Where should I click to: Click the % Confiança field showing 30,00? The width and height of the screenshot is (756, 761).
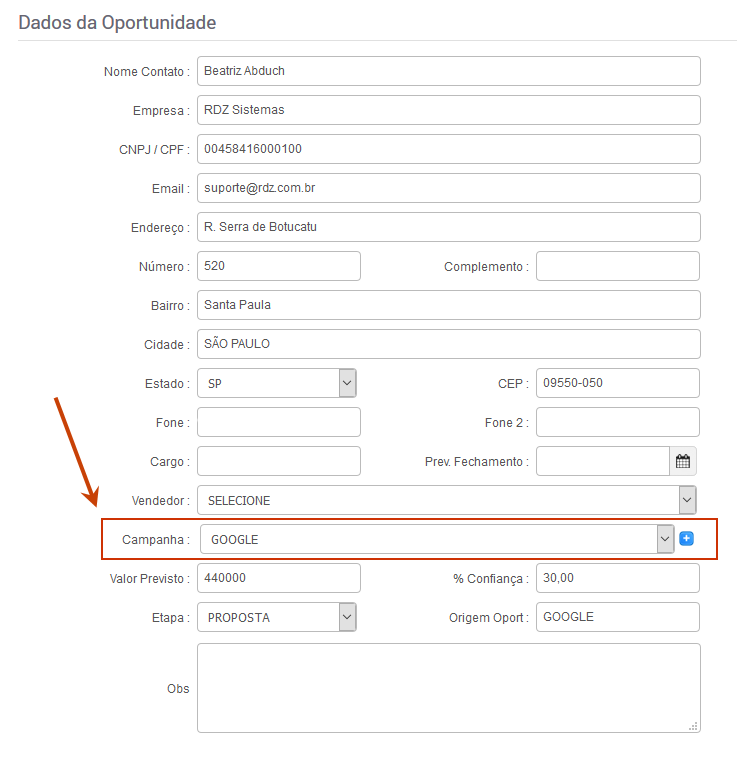point(618,578)
